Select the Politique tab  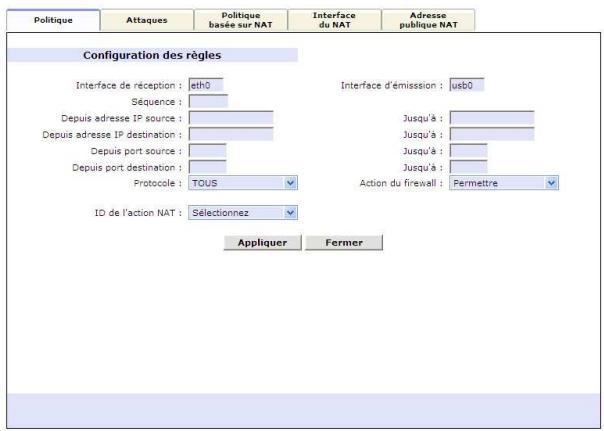coord(52,19)
